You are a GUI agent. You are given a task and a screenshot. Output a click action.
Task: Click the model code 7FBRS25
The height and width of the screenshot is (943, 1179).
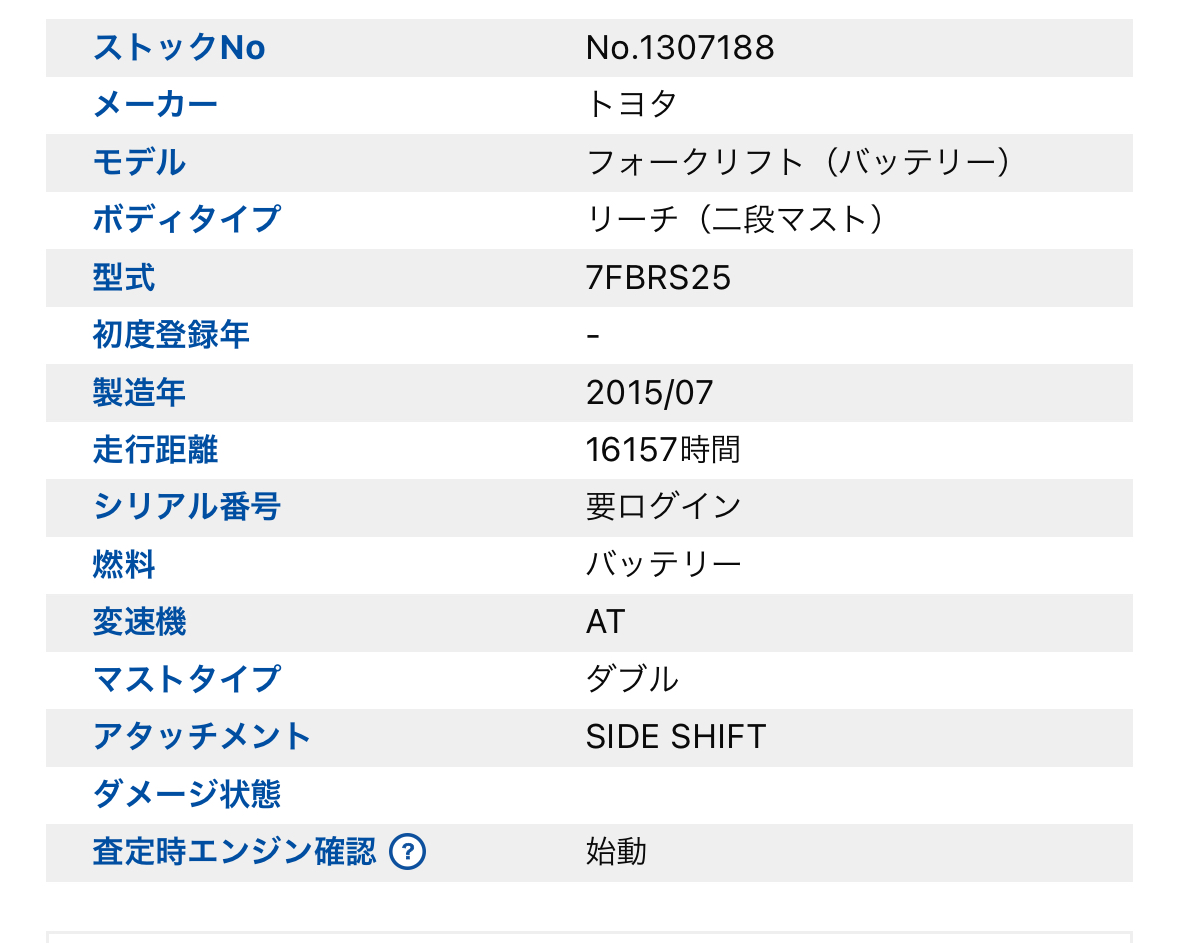point(658,277)
